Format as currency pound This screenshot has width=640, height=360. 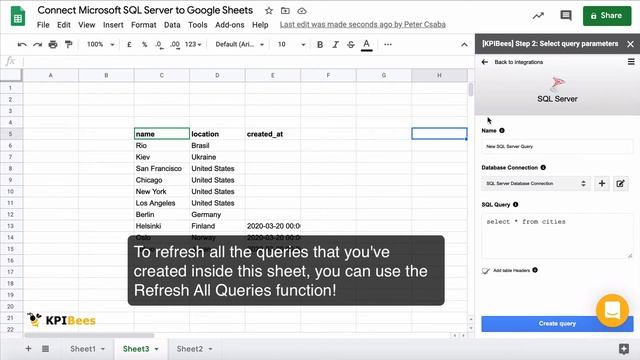pos(129,44)
